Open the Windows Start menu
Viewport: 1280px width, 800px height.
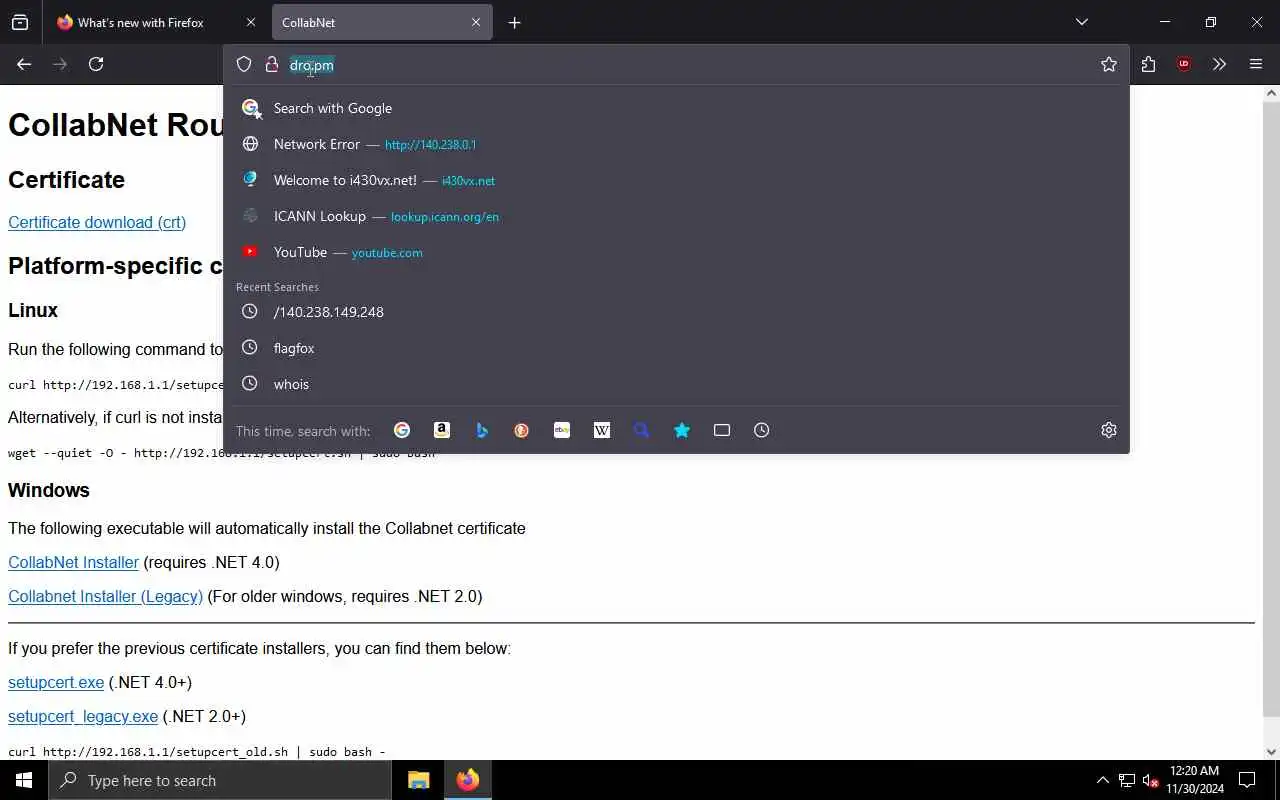tap(24, 780)
